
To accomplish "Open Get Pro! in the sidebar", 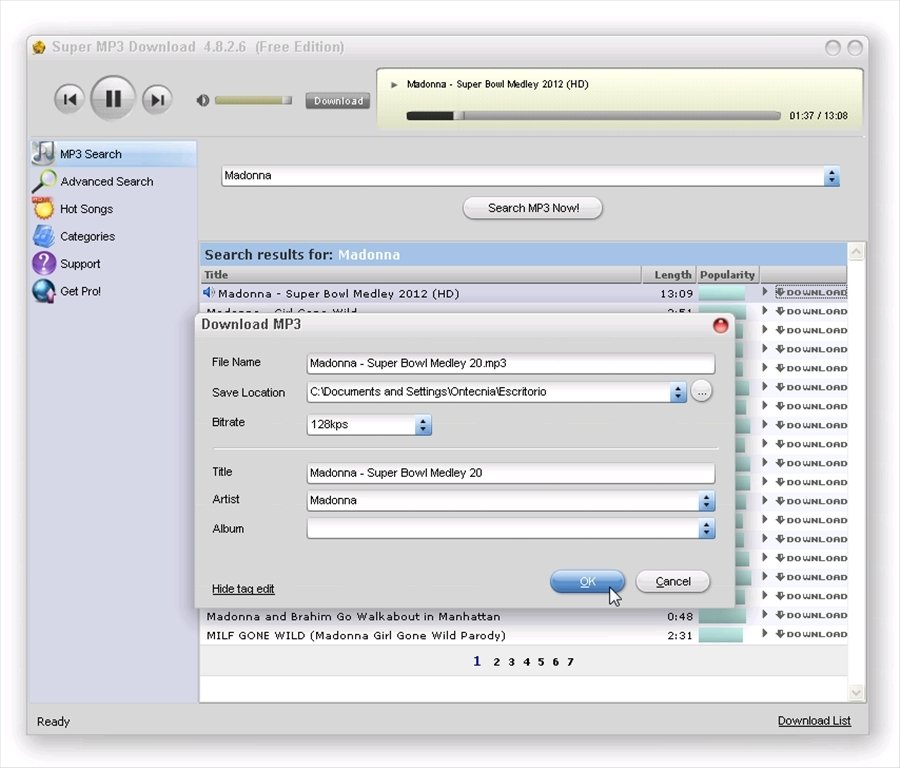I will click(x=80, y=291).
